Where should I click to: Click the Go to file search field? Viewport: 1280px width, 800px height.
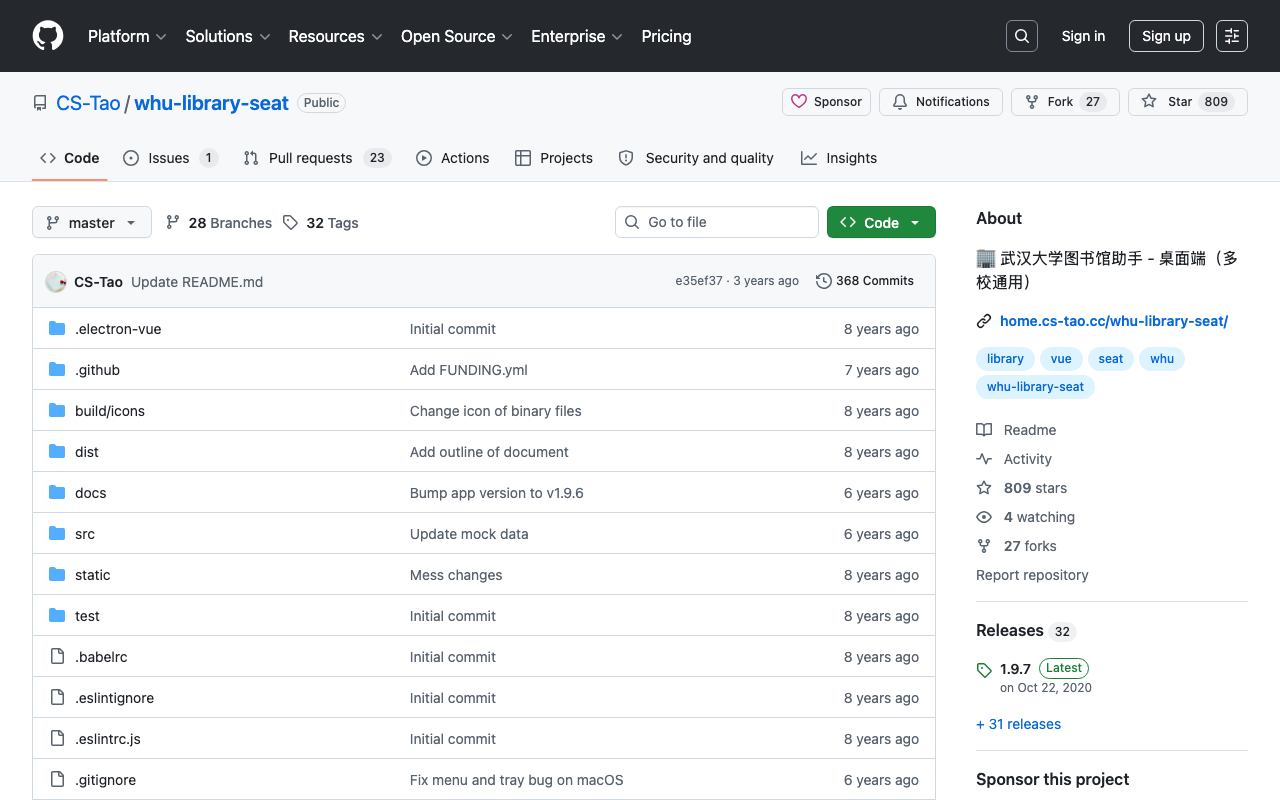(x=717, y=222)
